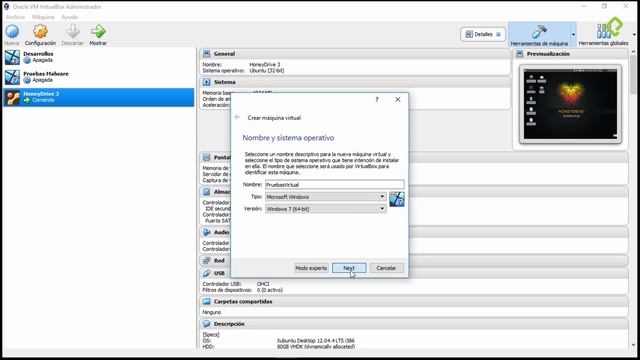This screenshot has height=360, width=640.
Task: Open the Tipo dropdown Microsoft Windows
Action: pos(326,197)
